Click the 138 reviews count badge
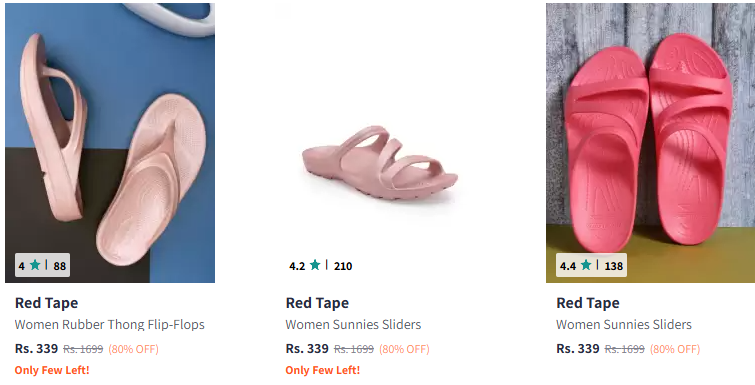 pyautogui.click(x=613, y=266)
